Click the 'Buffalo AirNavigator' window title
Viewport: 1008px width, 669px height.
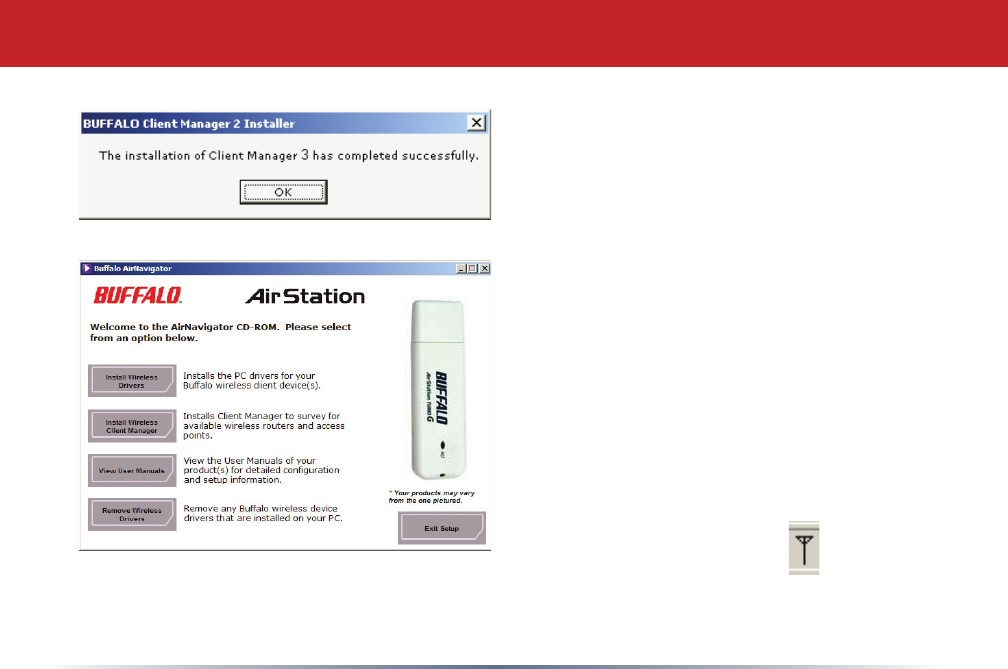click(x=132, y=269)
